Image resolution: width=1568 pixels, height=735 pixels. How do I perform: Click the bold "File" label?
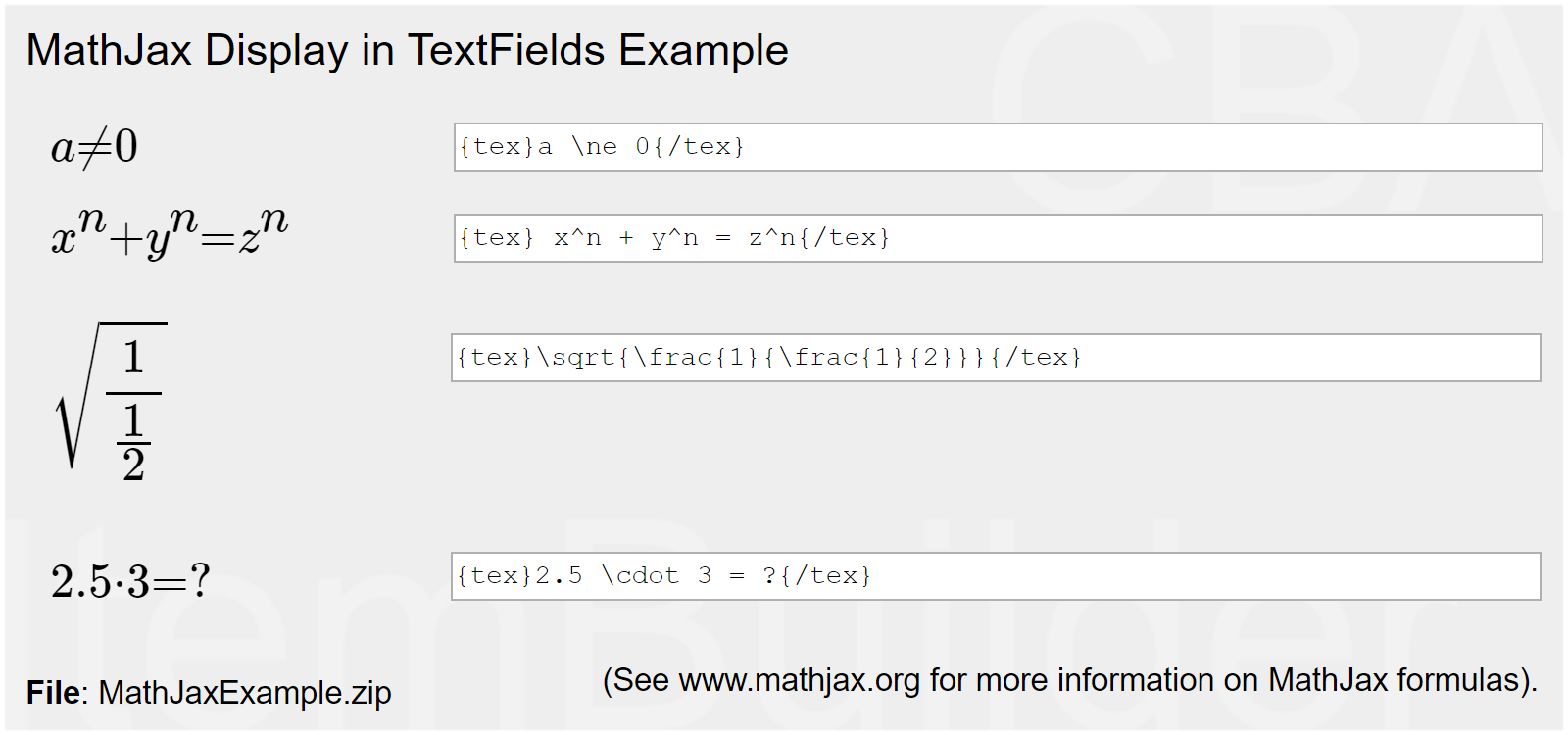pyautogui.click(x=54, y=693)
